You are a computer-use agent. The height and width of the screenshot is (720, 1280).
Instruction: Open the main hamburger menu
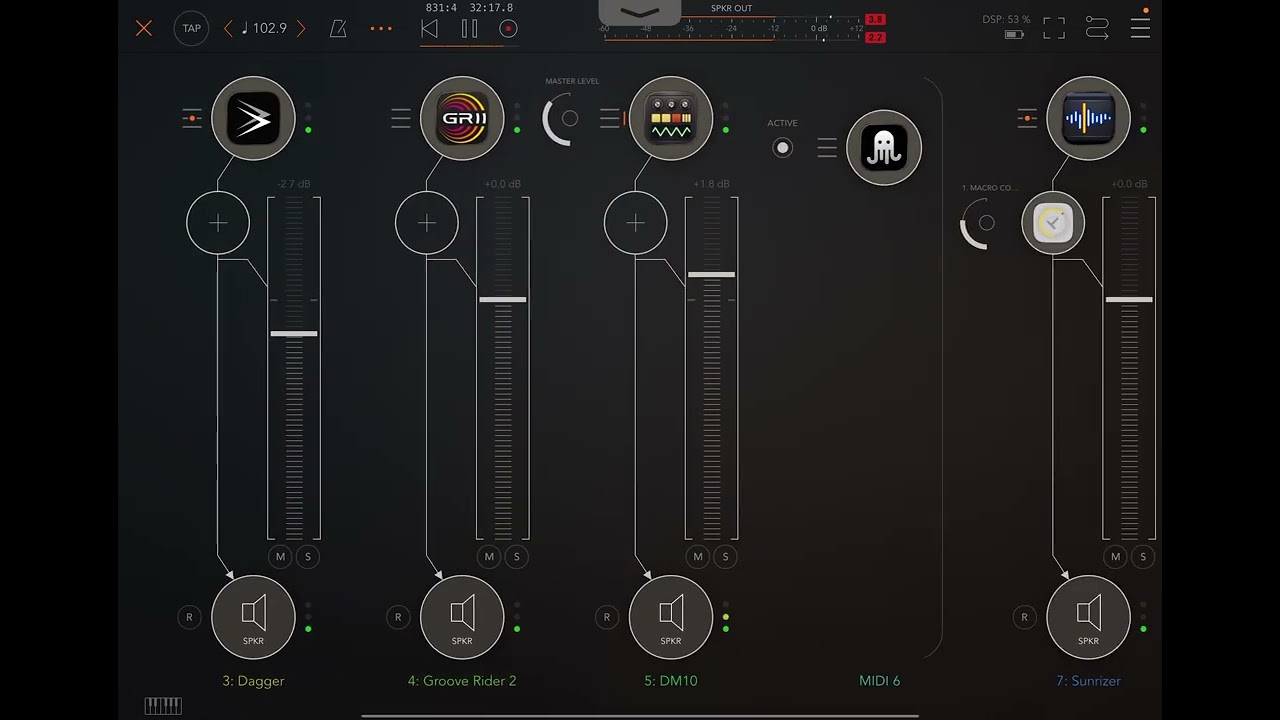[1140, 28]
